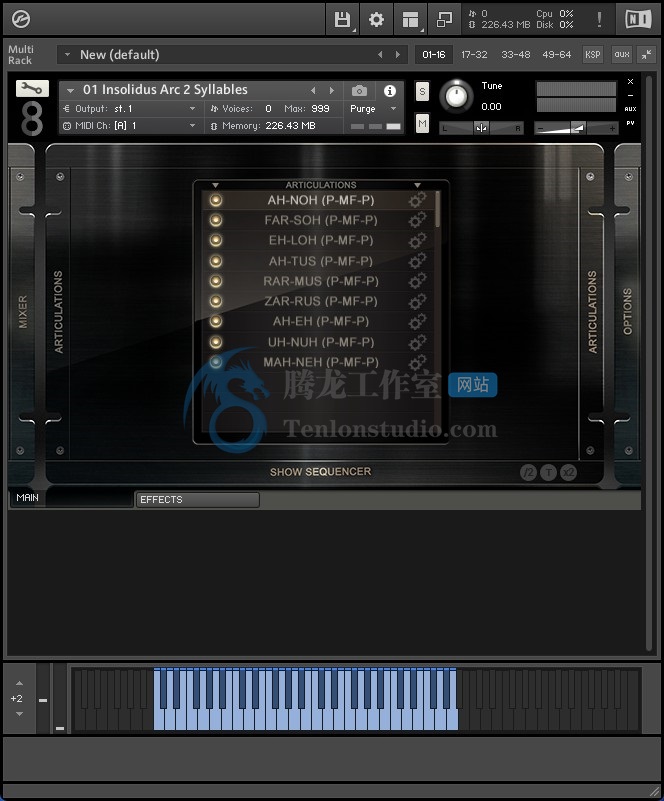Open snapshot camera view
Image resolution: width=664 pixels, height=801 pixels.
click(x=359, y=91)
